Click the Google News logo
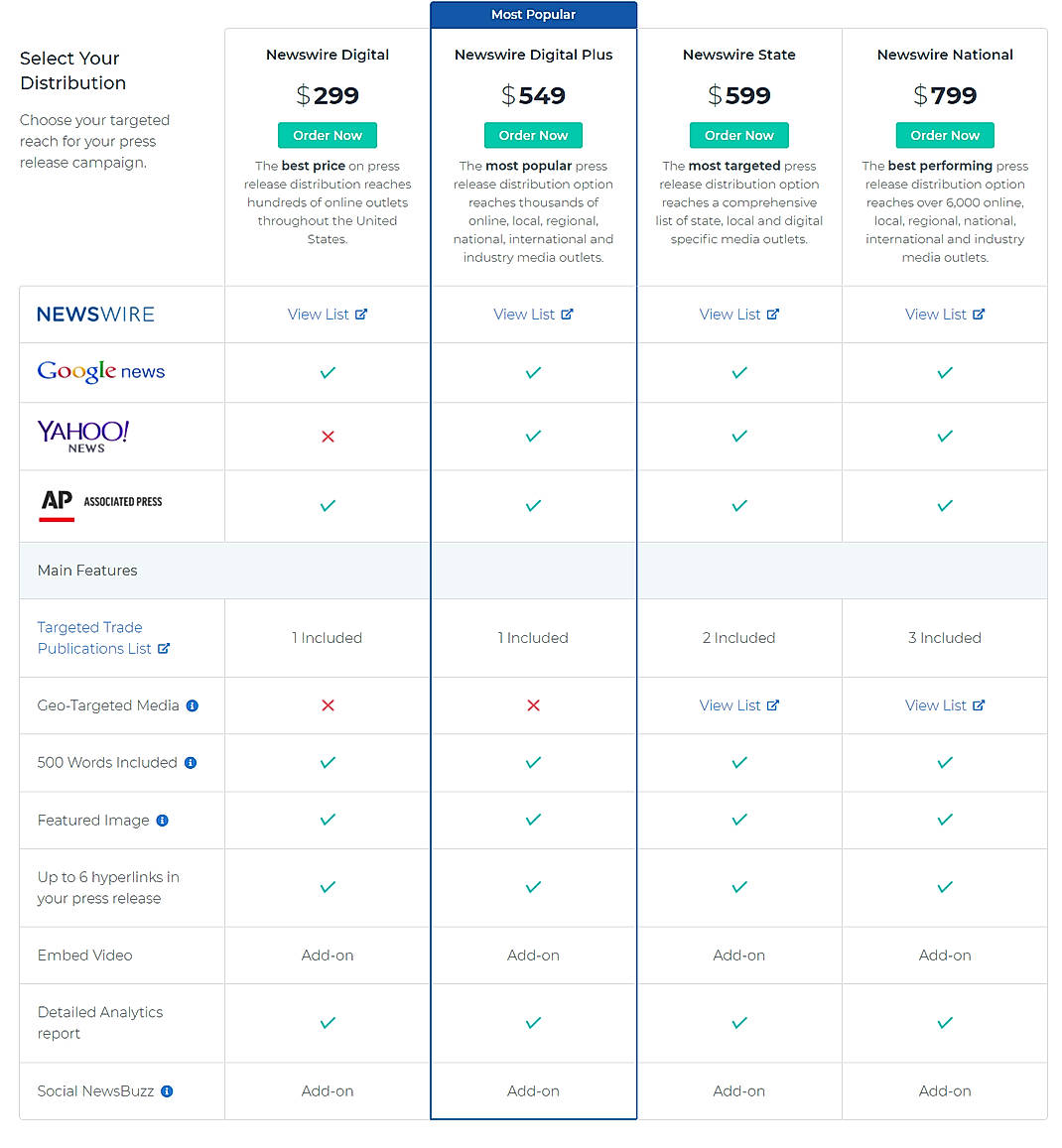The height and width of the screenshot is (1148, 1062). (101, 372)
